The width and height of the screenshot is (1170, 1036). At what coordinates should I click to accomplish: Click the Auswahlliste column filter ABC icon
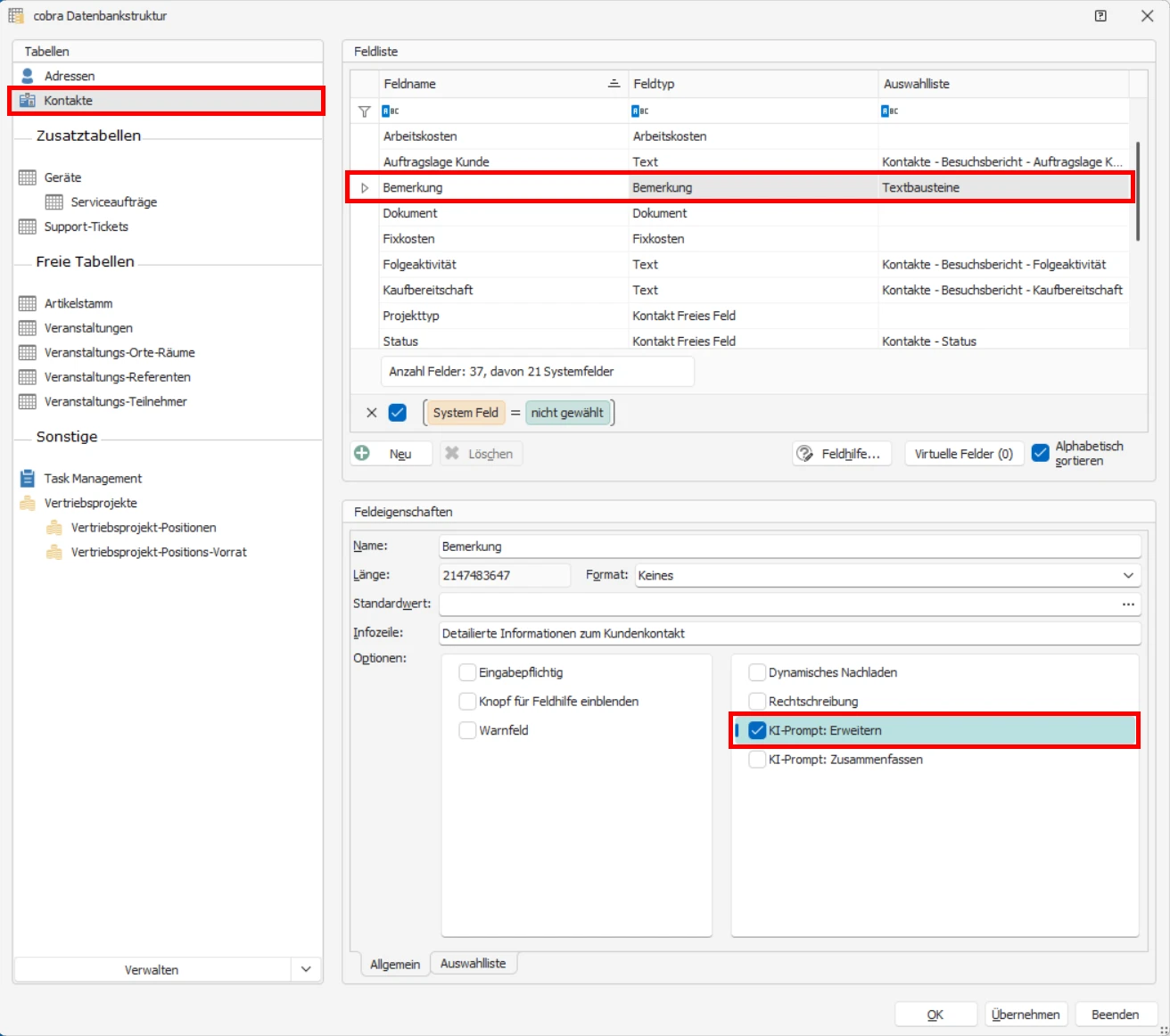pyautogui.click(x=889, y=111)
